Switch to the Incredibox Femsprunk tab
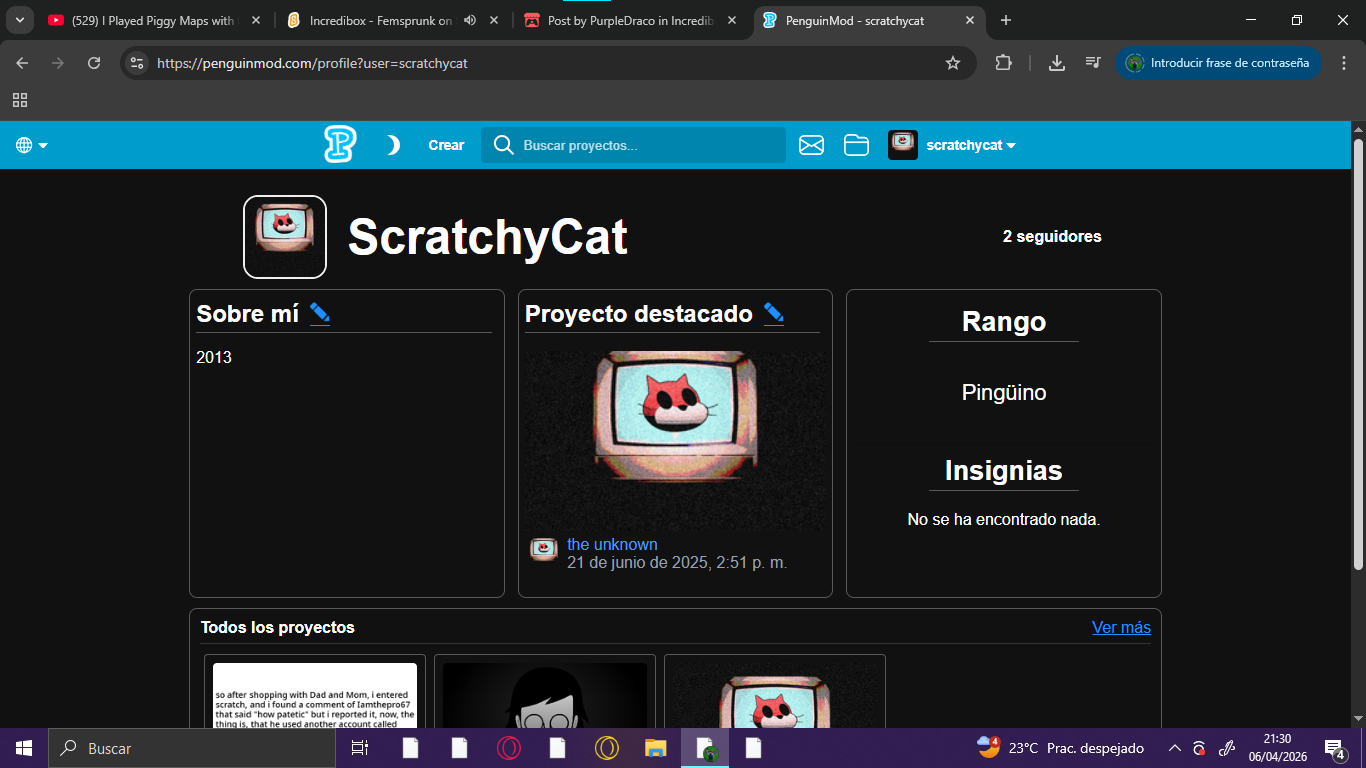Viewport: 1366px width, 768px height. 381,20
